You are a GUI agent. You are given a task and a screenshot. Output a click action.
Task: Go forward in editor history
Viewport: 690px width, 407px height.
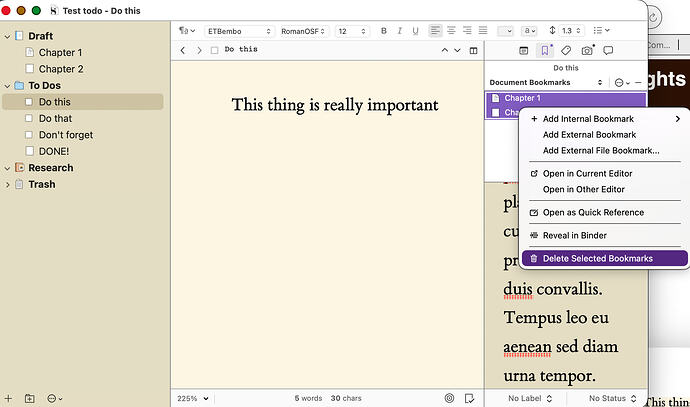coord(199,50)
